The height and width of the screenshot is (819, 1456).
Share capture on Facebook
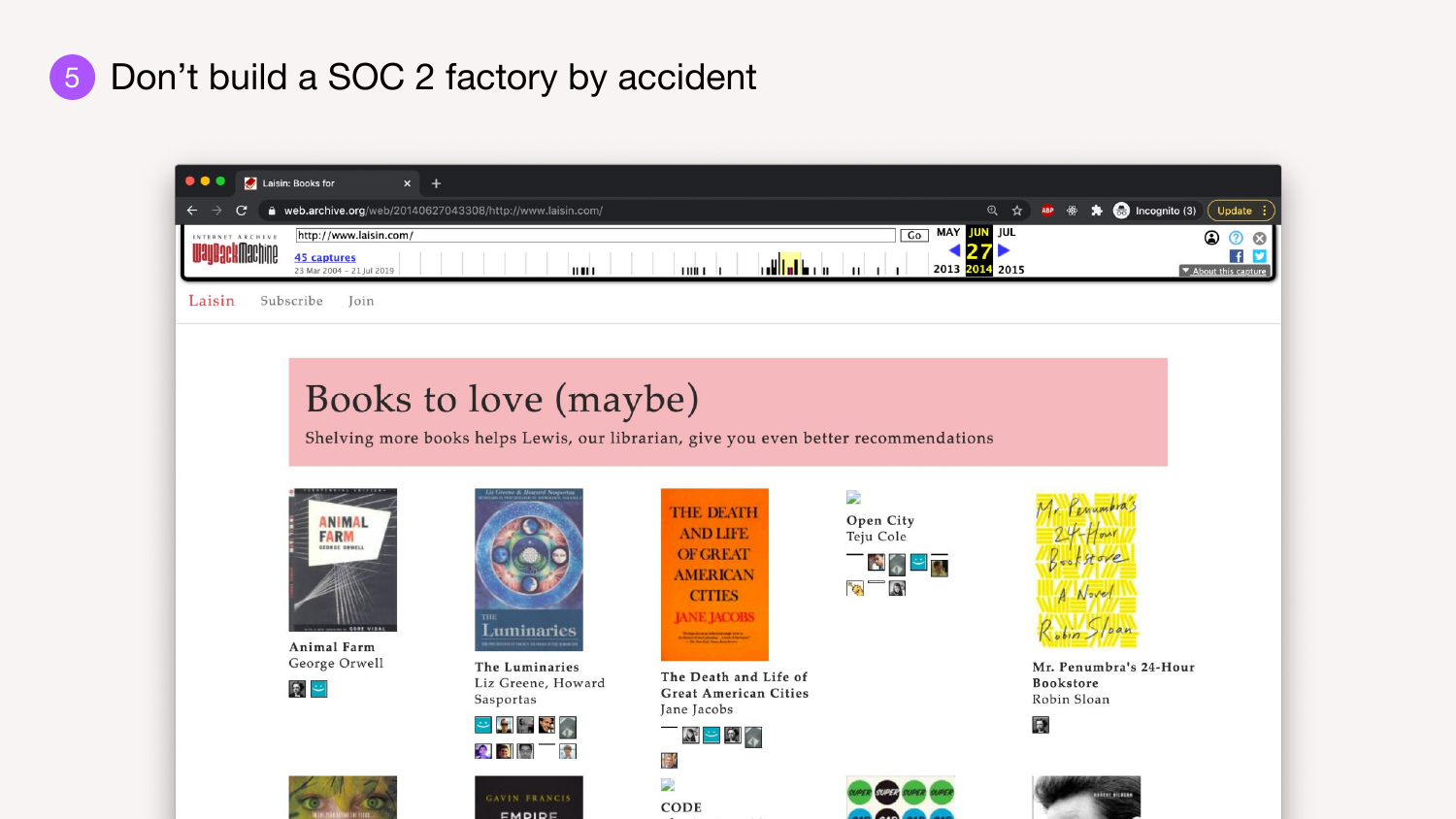[x=1237, y=256]
